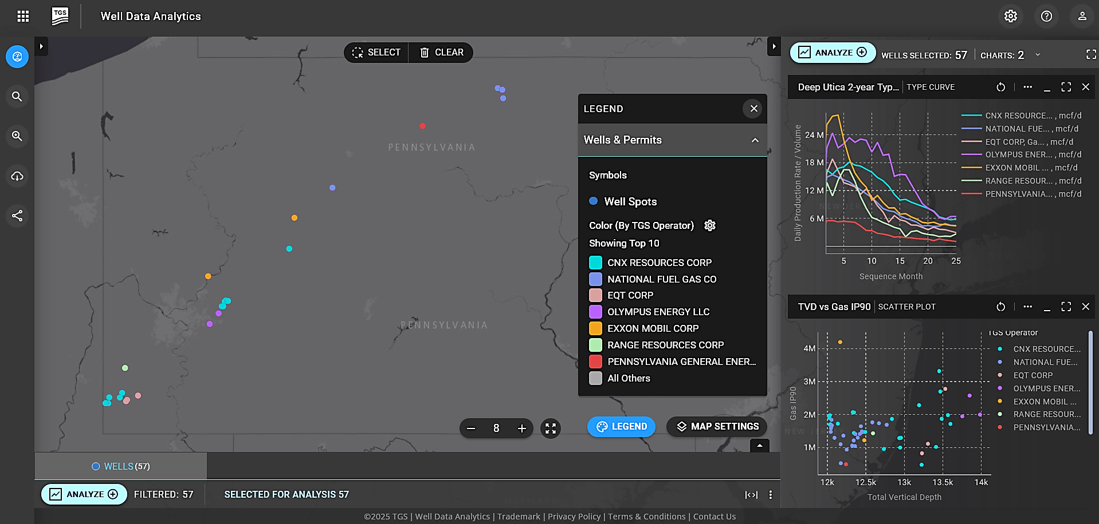Toggle Exxon Mobil series in scatter plot legend

coord(1039,401)
